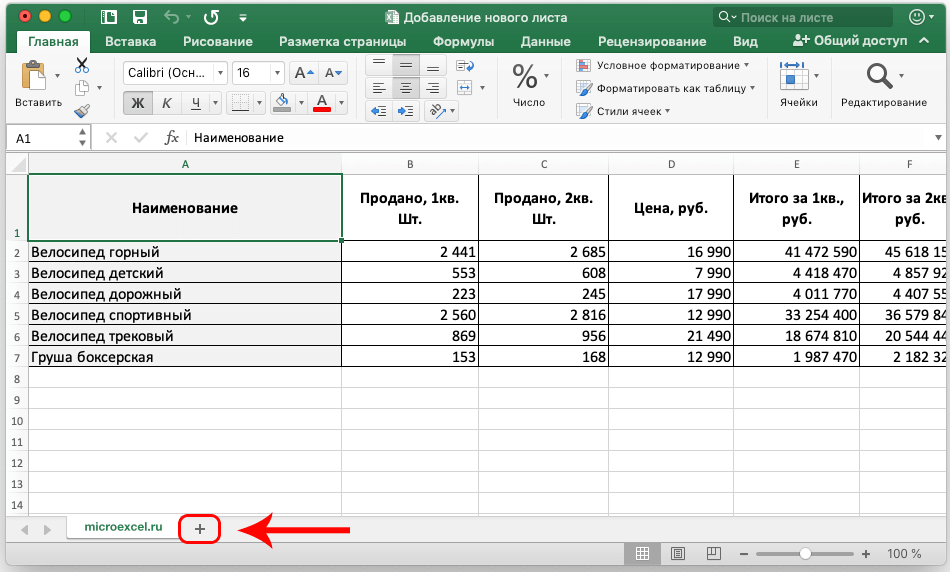Open the font size dropdown showing 16

tap(257, 74)
